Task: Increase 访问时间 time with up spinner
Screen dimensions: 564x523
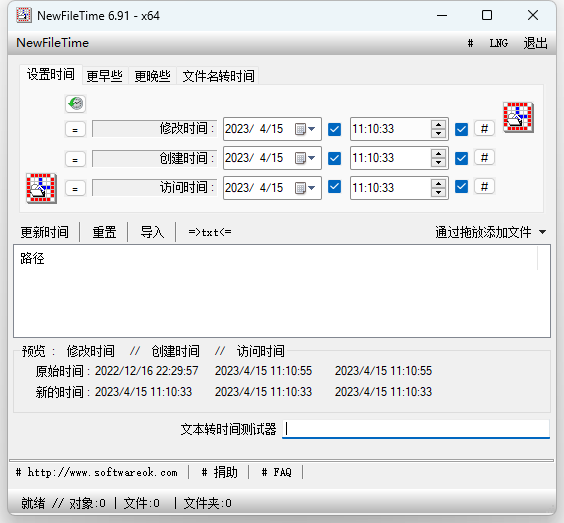Action: coord(438,183)
